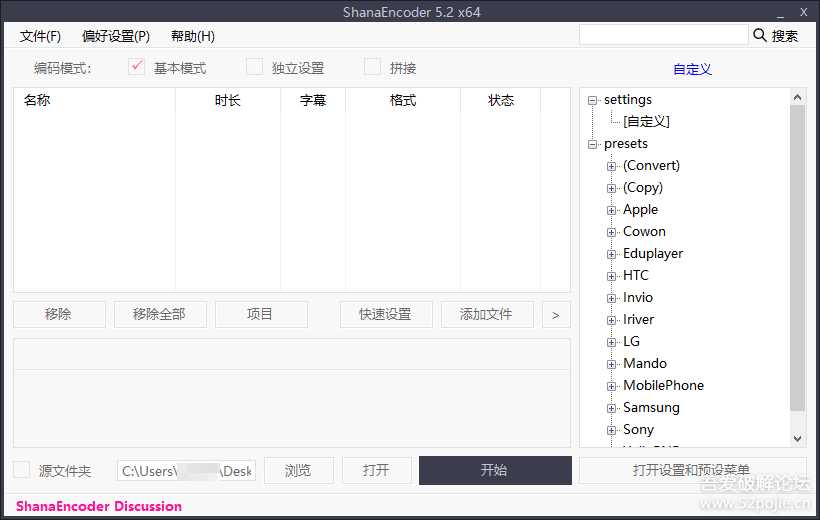Open the 帮助(H) menu
The height and width of the screenshot is (520, 820).
tap(193, 36)
